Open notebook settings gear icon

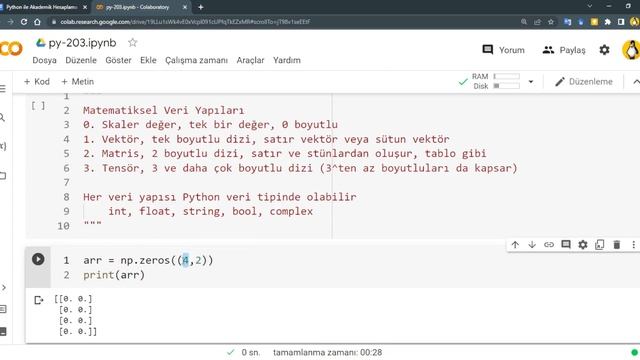pos(604,50)
